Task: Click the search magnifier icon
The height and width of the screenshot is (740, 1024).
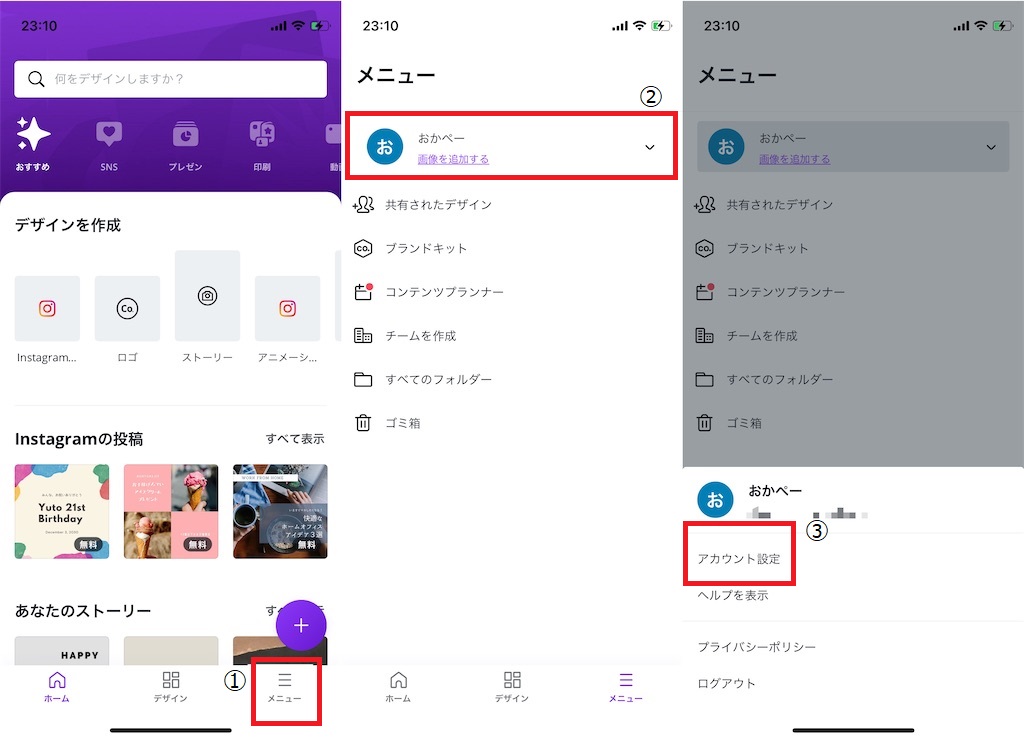Action: pos(36,79)
